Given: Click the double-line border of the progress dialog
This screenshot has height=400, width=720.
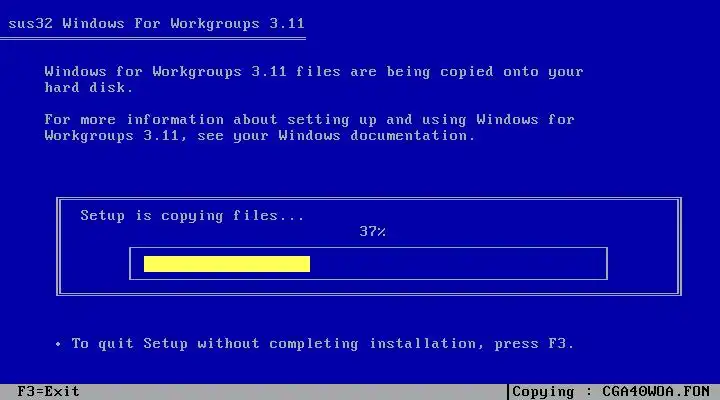Looking at the screenshot, I should click(x=369, y=199).
